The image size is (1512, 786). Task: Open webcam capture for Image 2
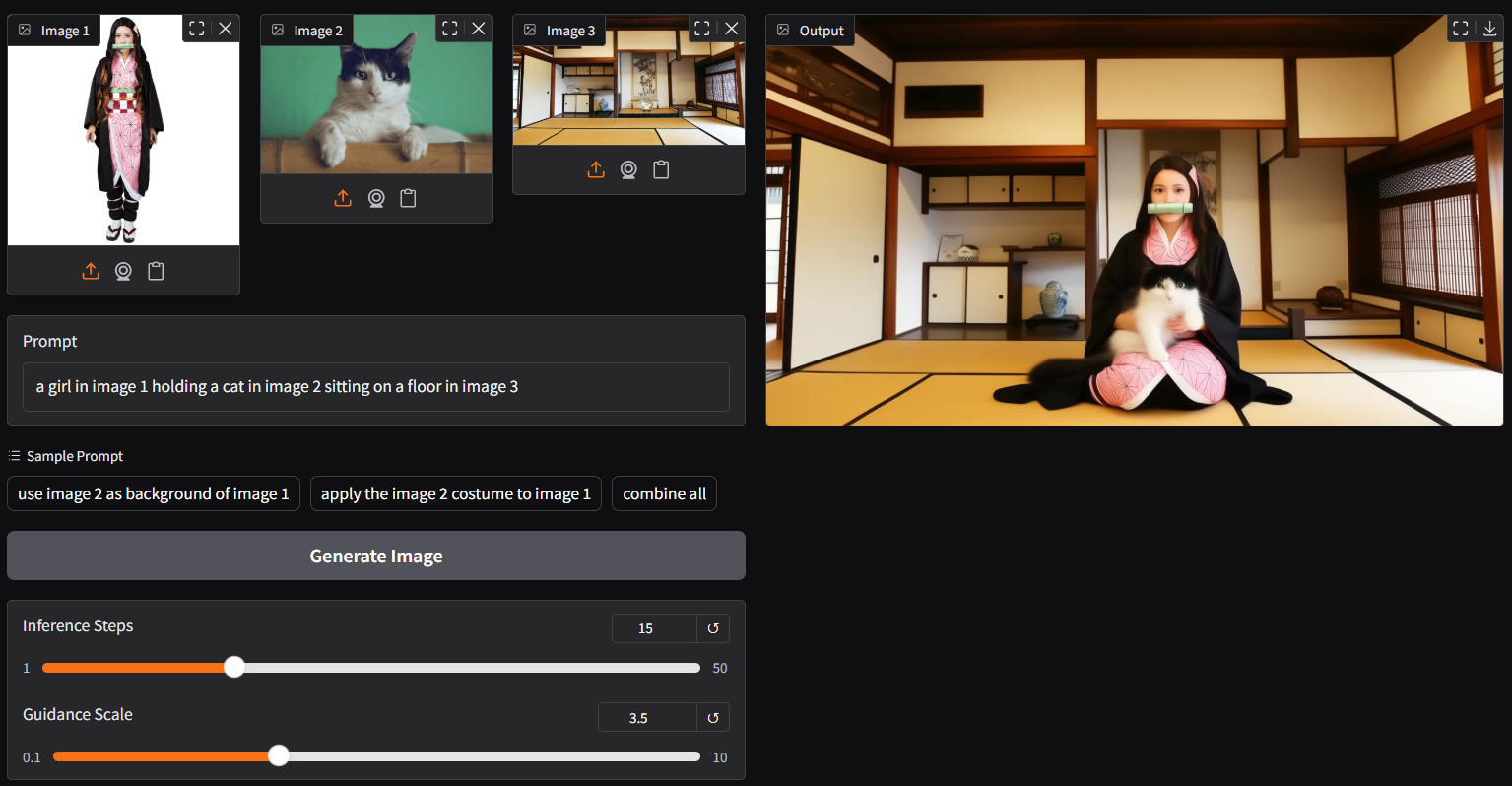(x=376, y=198)
